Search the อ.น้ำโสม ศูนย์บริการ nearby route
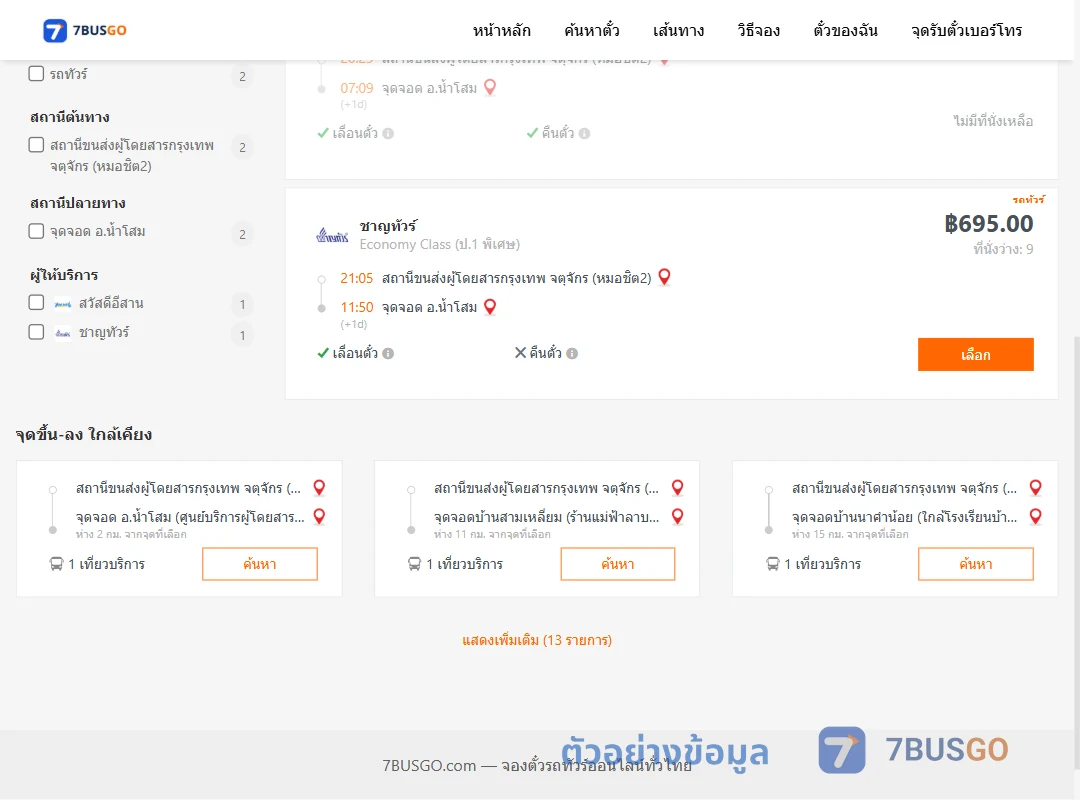The height and width of the screenshot is (800, 1080). point(260,564)
